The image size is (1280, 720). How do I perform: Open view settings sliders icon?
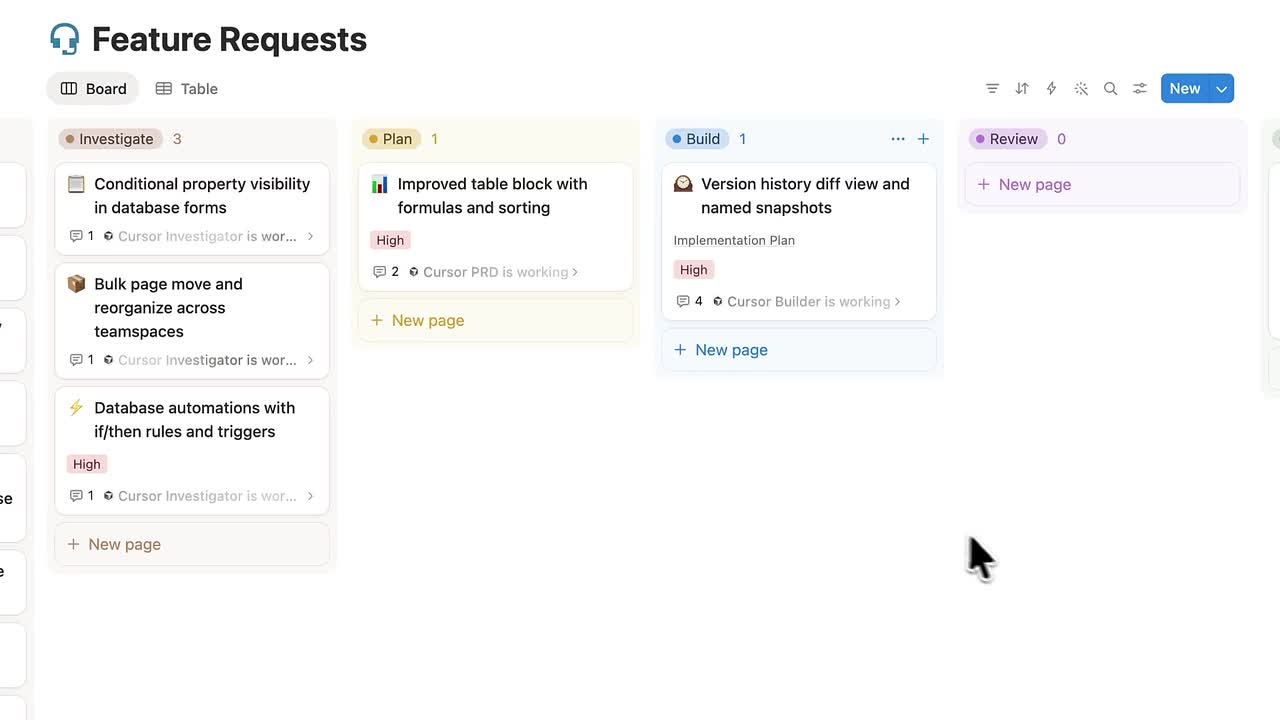coord(1140,88)
